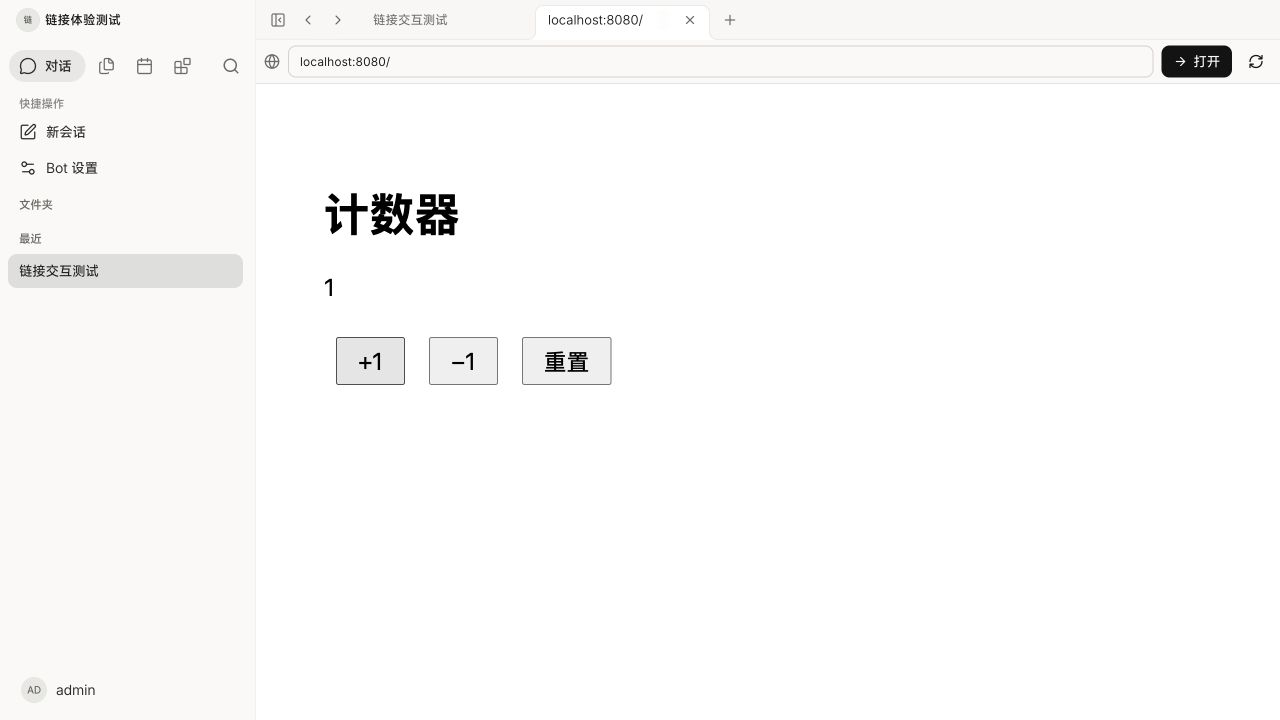Click the globe icon beside address bar
Viewport: 1280px width, 720px height.
point(272,62)
